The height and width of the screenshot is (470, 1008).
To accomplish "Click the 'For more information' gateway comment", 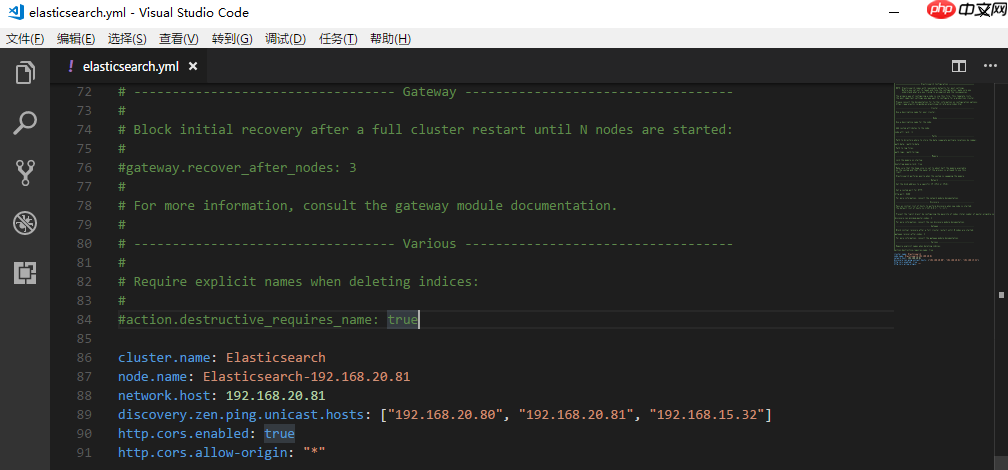I will click(368, 206).
